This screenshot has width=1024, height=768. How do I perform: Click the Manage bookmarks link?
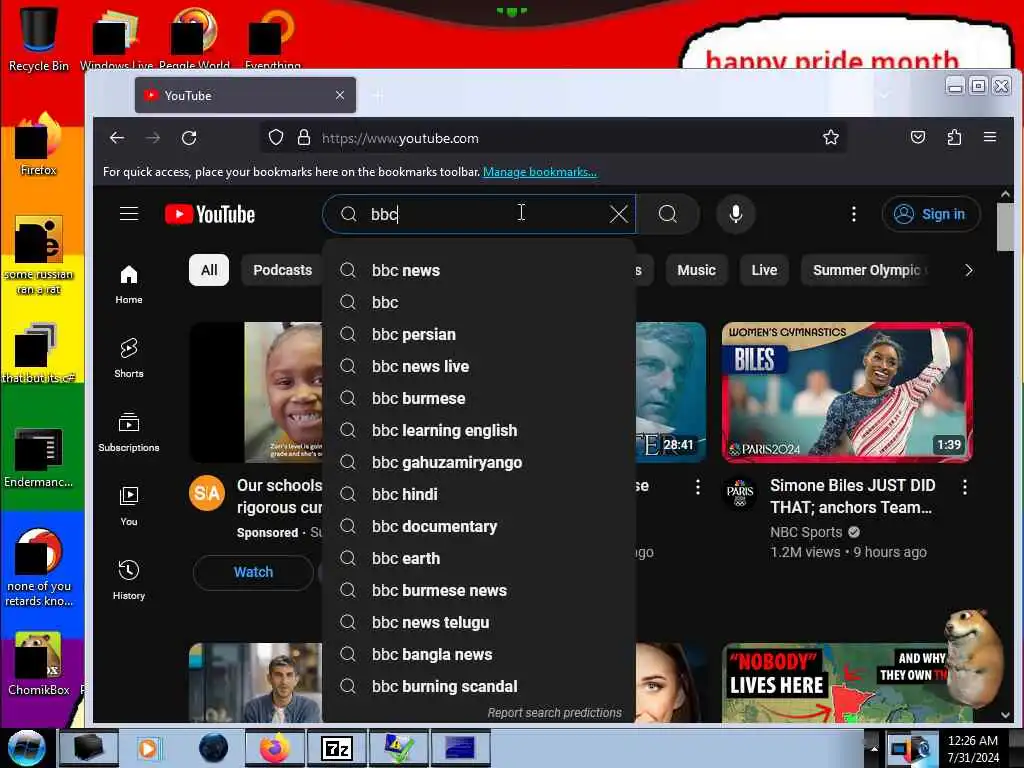point(539,172)
